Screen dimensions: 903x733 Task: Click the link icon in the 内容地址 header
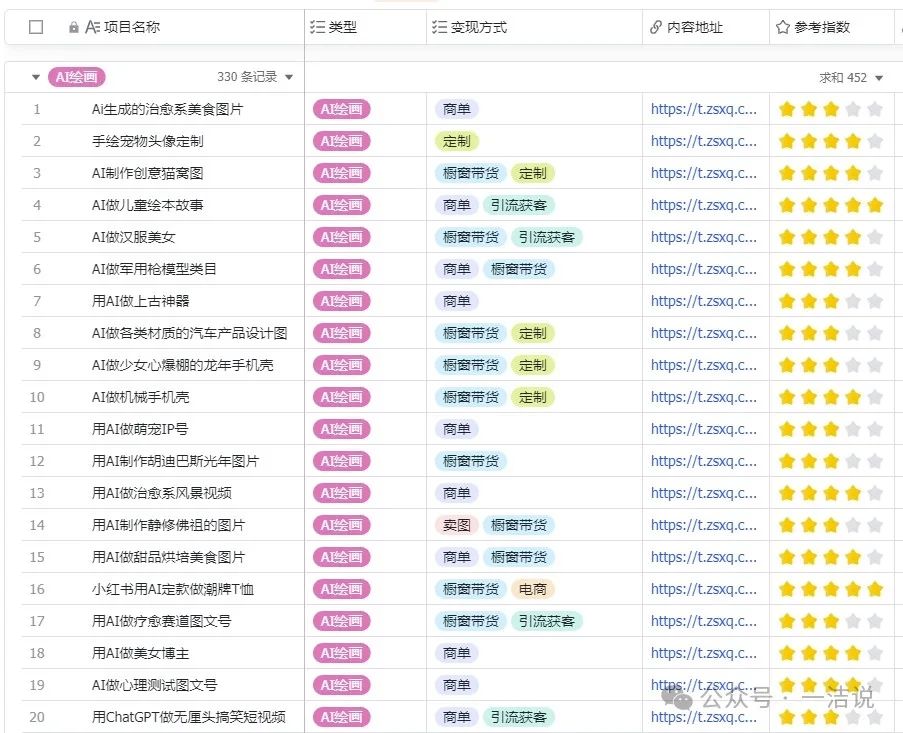point(657,27)
